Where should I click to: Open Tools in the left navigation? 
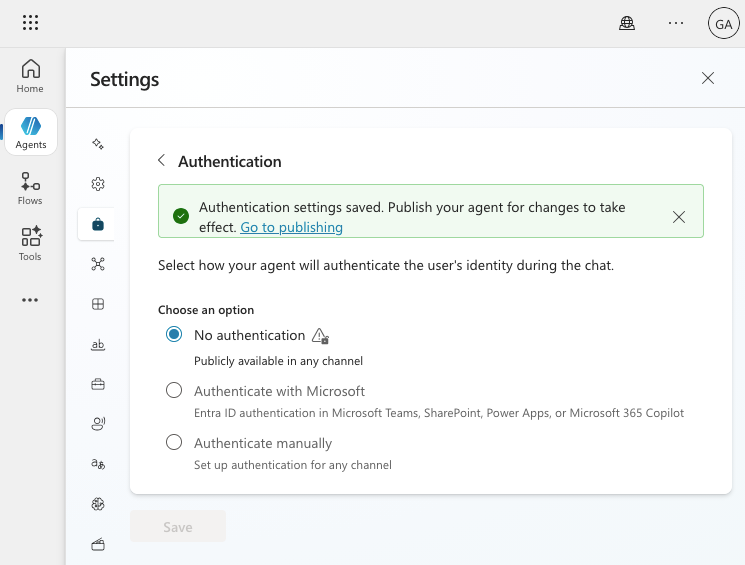[x=30, y=244]
